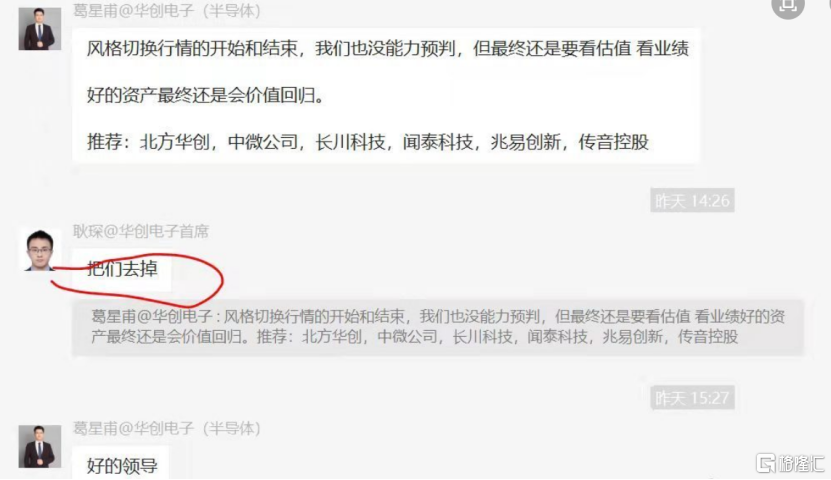831x480 pixels.
Task: Click the timestamp 昨天 15:27
Action: [x=692, y=397]
